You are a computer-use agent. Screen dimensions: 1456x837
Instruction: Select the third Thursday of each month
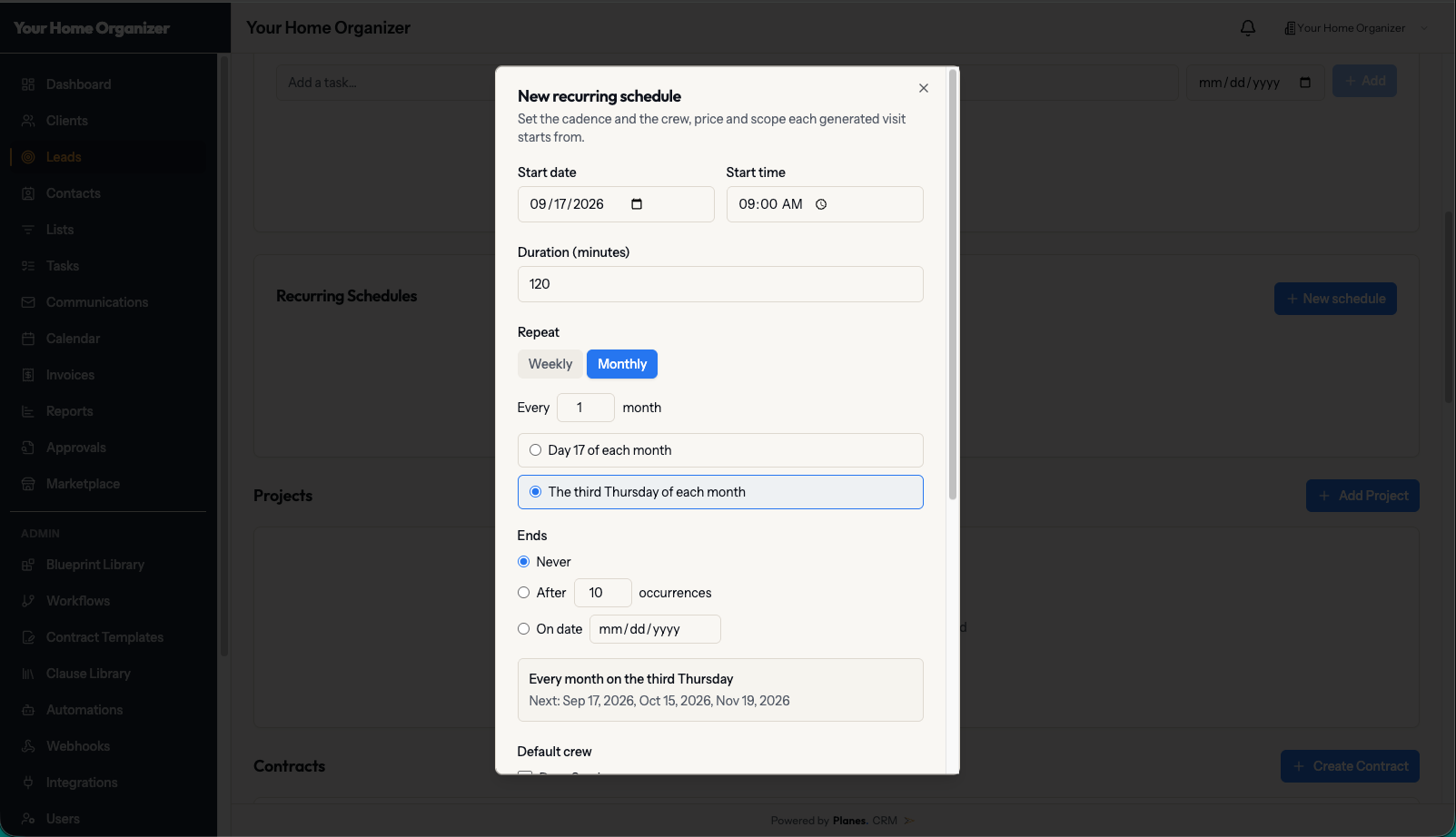tap(720, 492)
